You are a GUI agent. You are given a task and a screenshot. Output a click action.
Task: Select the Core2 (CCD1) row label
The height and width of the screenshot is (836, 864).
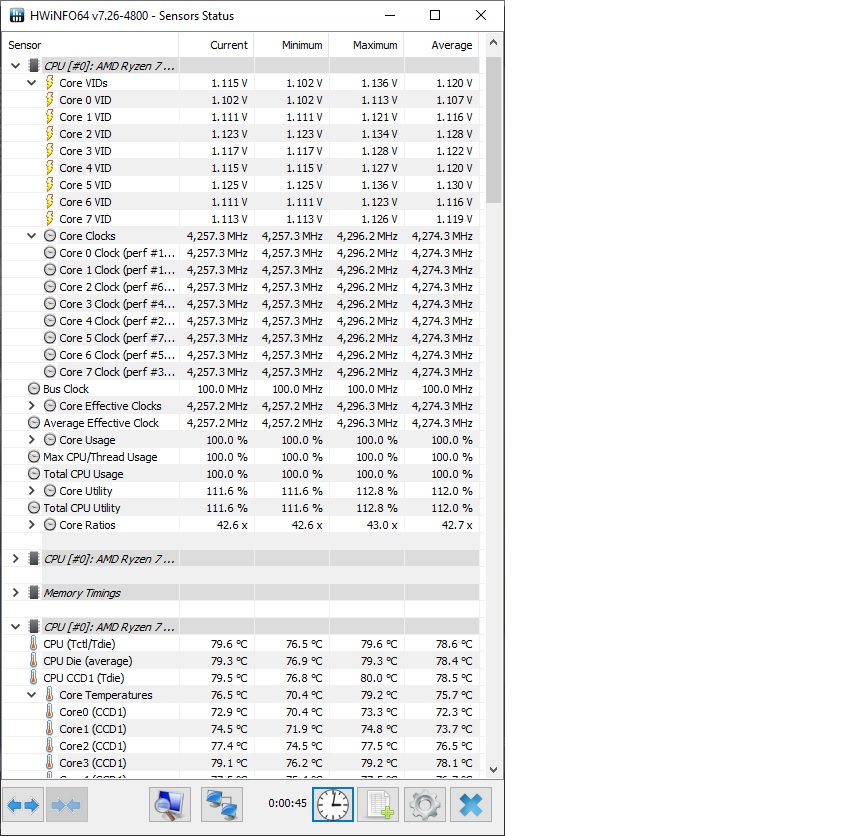click(x=93, y=746)
